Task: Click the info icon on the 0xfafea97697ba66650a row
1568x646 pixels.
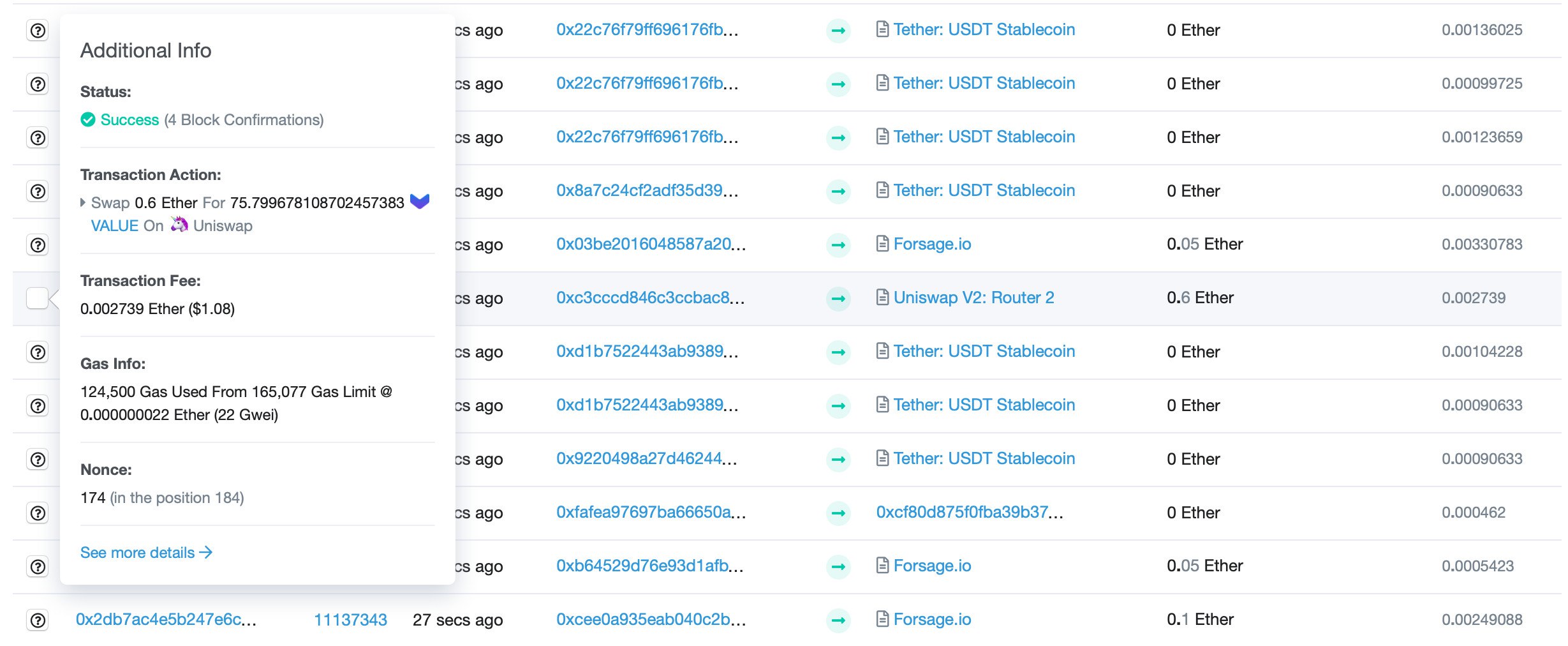Action: [38, 513]
